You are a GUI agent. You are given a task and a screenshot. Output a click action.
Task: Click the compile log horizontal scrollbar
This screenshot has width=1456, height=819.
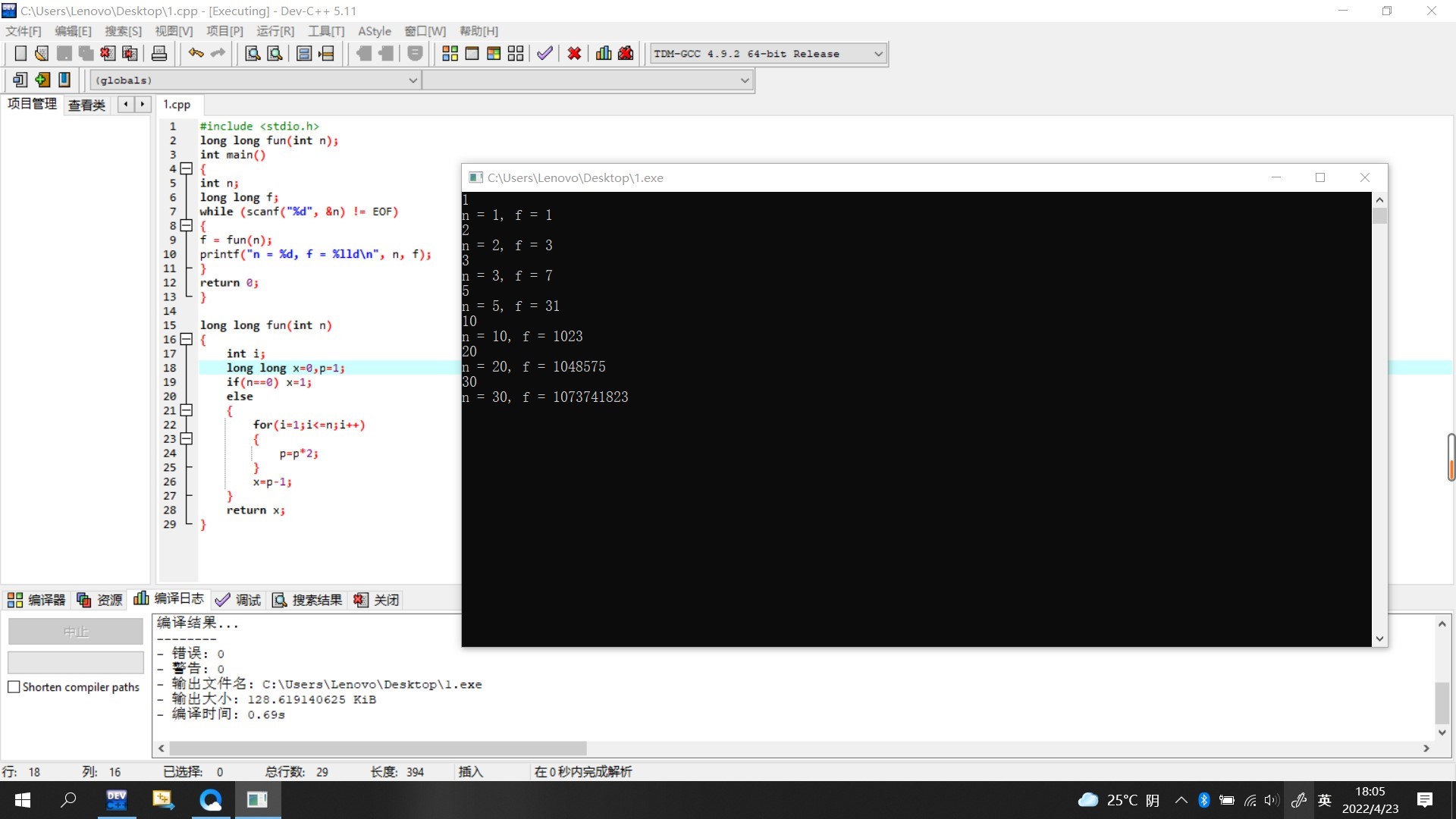click(x=378, y=748)
